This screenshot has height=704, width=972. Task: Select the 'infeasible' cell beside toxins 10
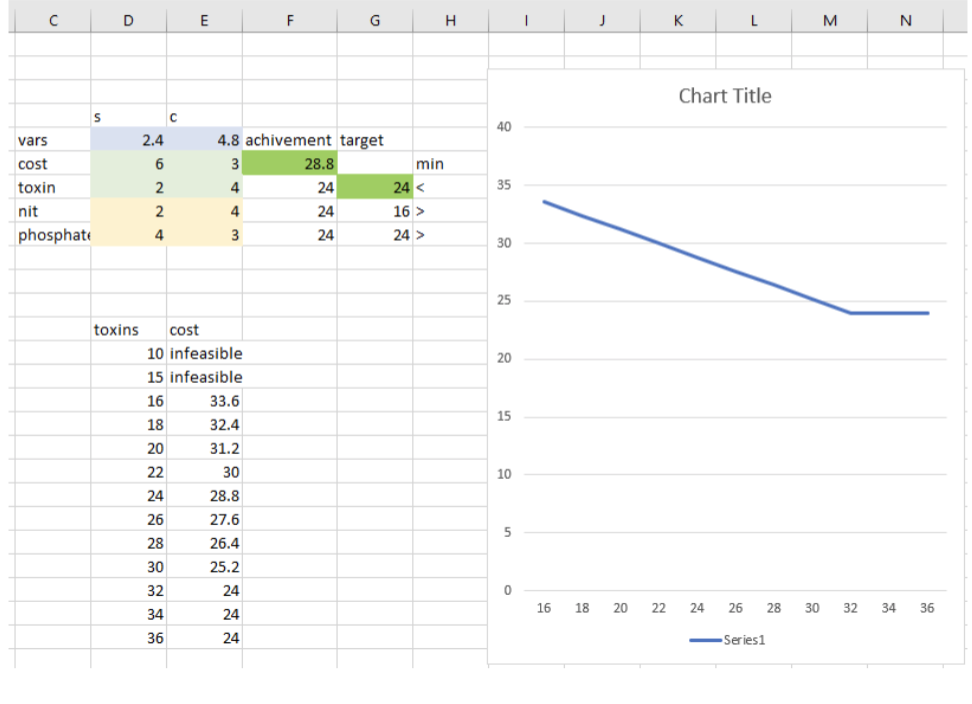(x=204, y=353)
